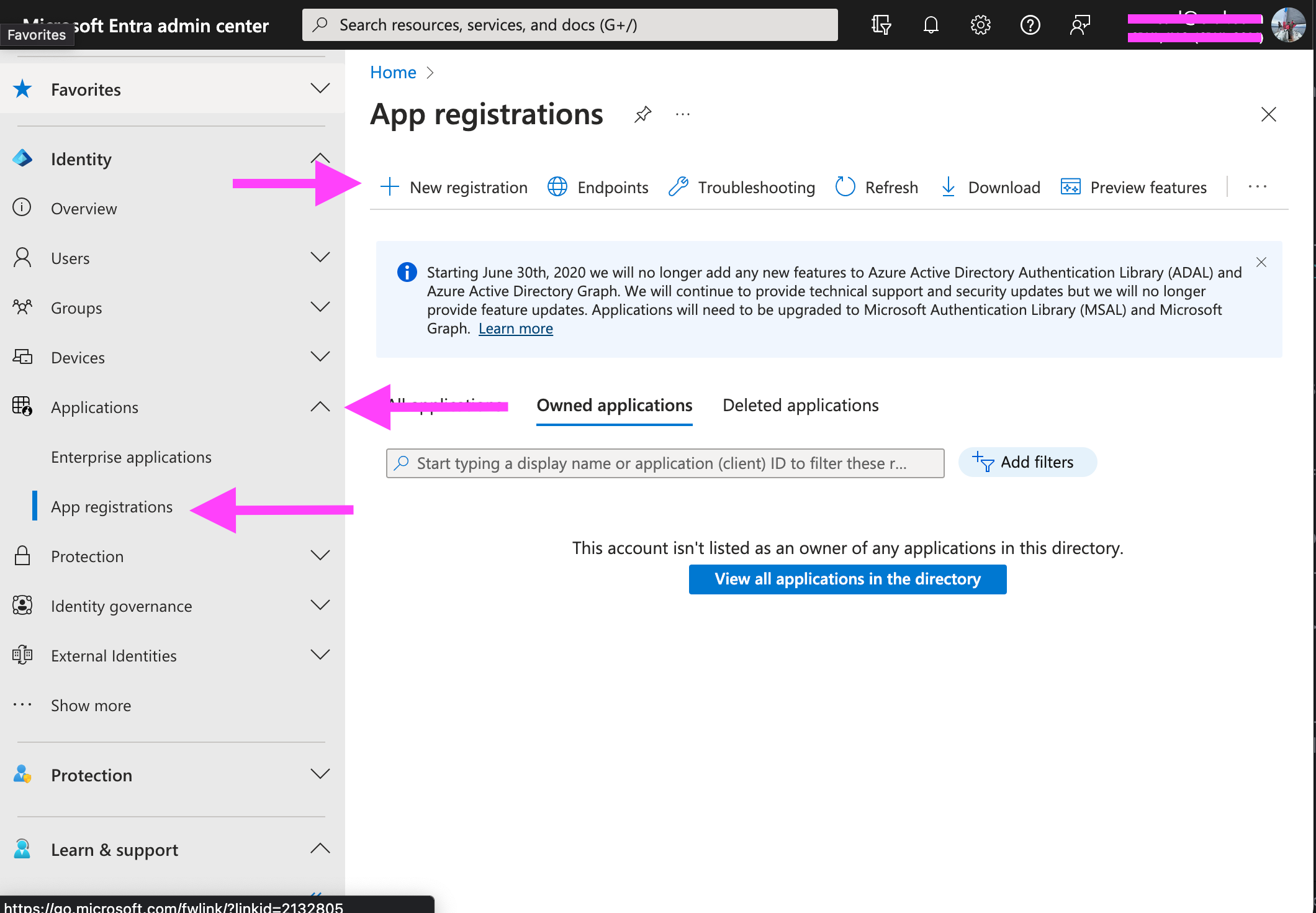Click the Identity governance icon

[x=22, y=605]
